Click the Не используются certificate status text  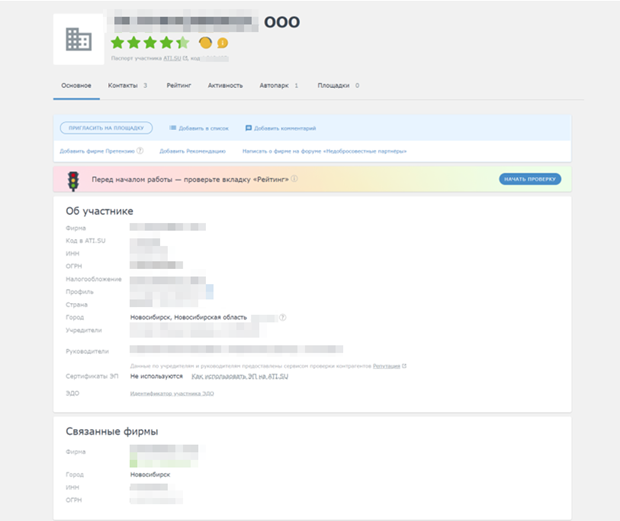(157, 376)
